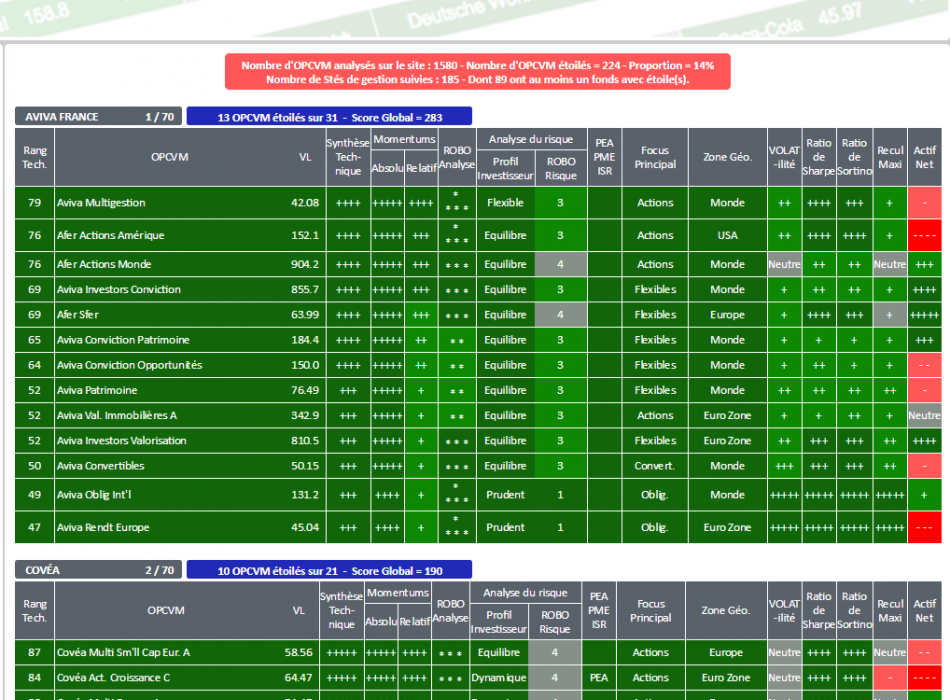950x700 pixels.
Task: Click OPCVM column header in Aviva table
Action: [170, 157]
